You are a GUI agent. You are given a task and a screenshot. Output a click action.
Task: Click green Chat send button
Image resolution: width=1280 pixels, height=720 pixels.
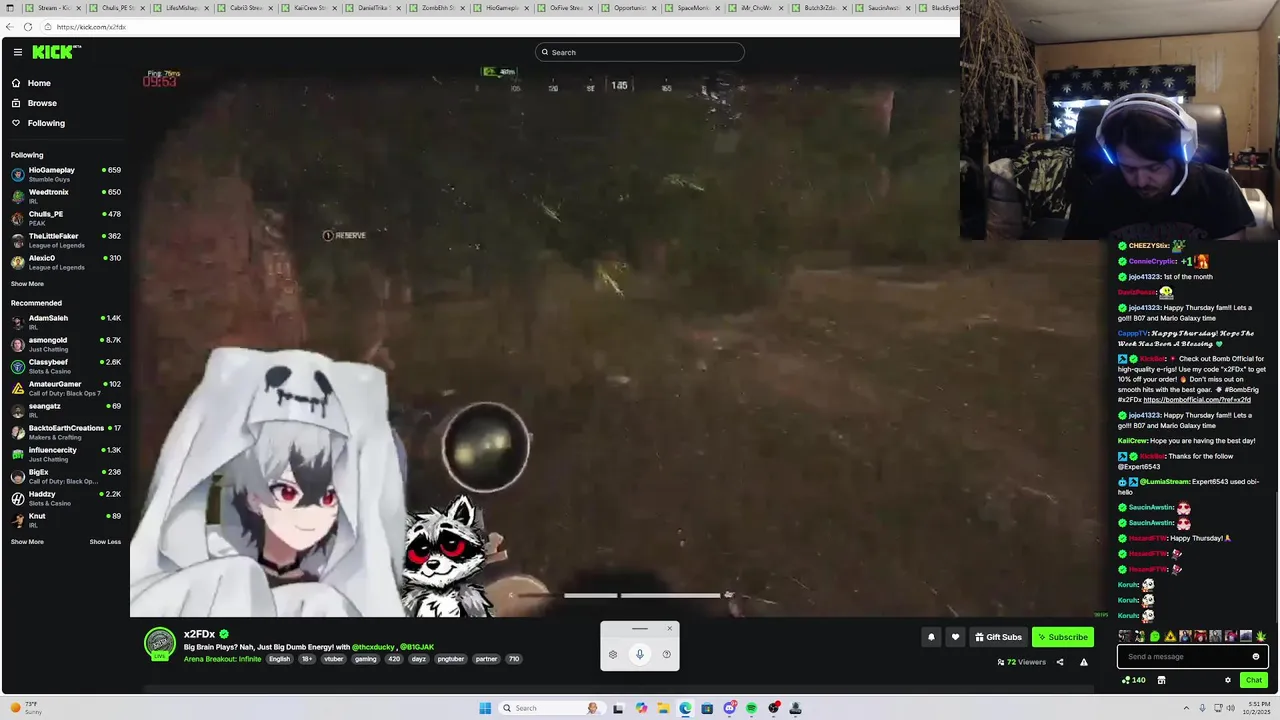(1253, 680)
